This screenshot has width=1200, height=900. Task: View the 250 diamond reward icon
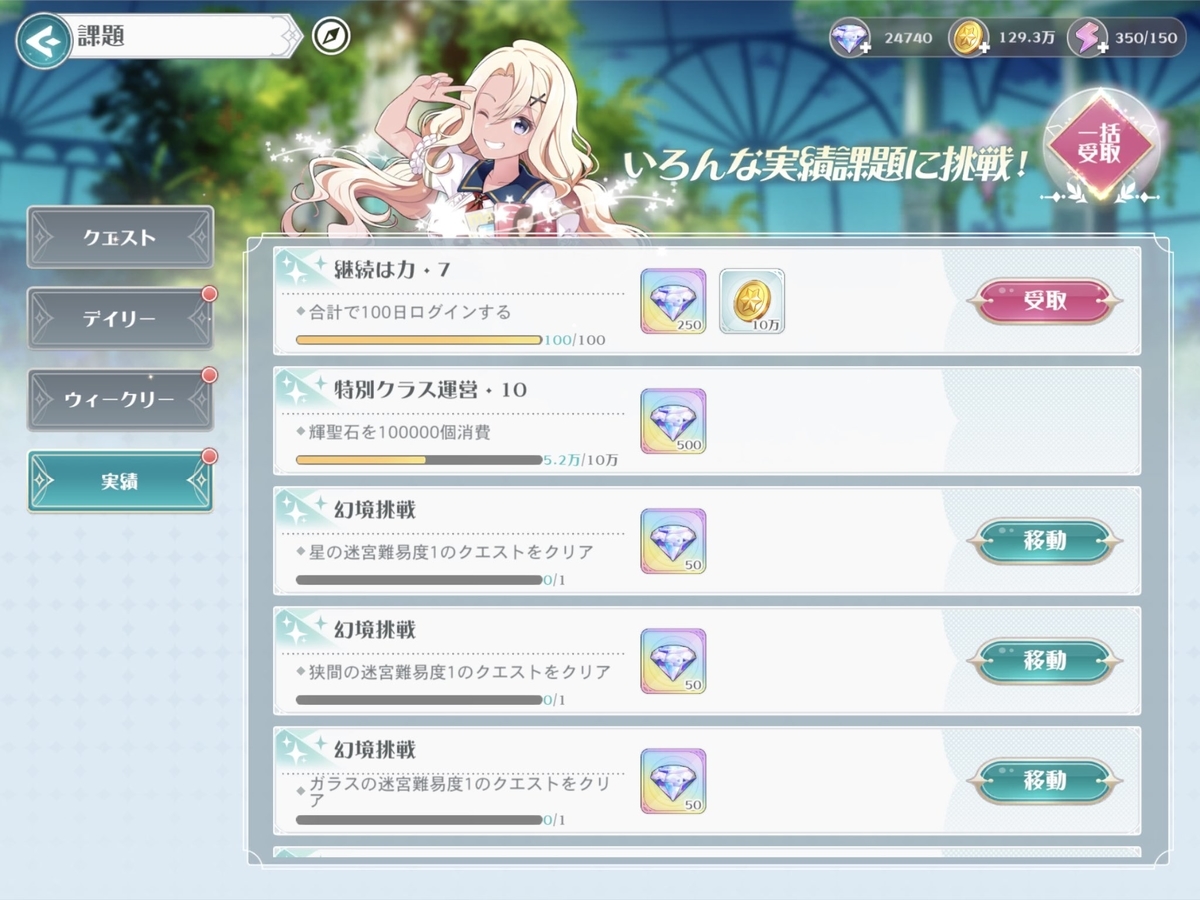click(x=673, y=301)
